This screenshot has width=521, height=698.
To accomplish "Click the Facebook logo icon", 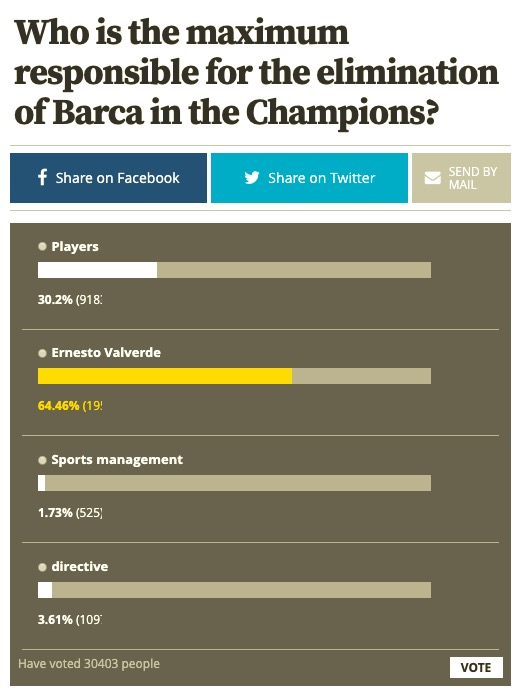I will click(x=42, y=177).
